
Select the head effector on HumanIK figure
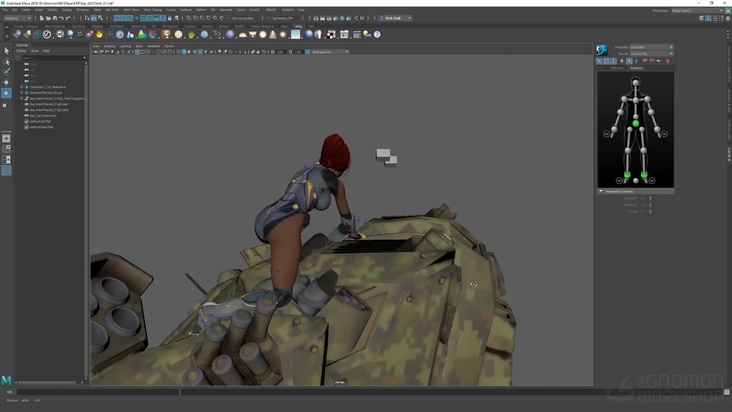(635, 83)
